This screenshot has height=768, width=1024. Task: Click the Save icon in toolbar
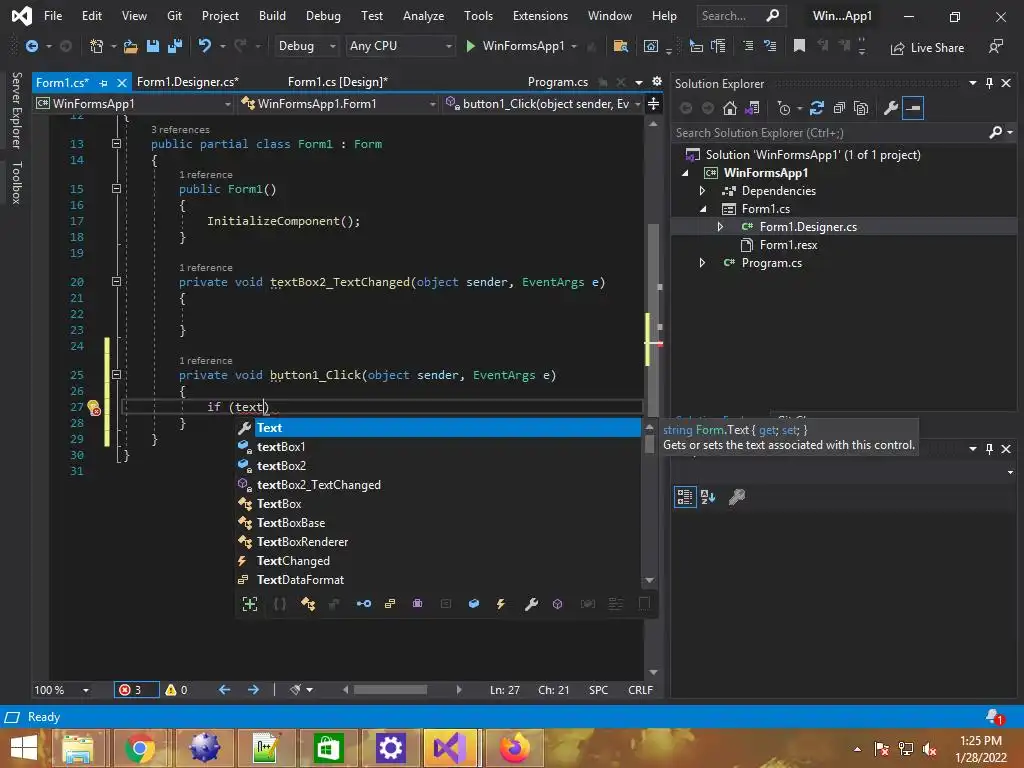click(x=153, y=46)
